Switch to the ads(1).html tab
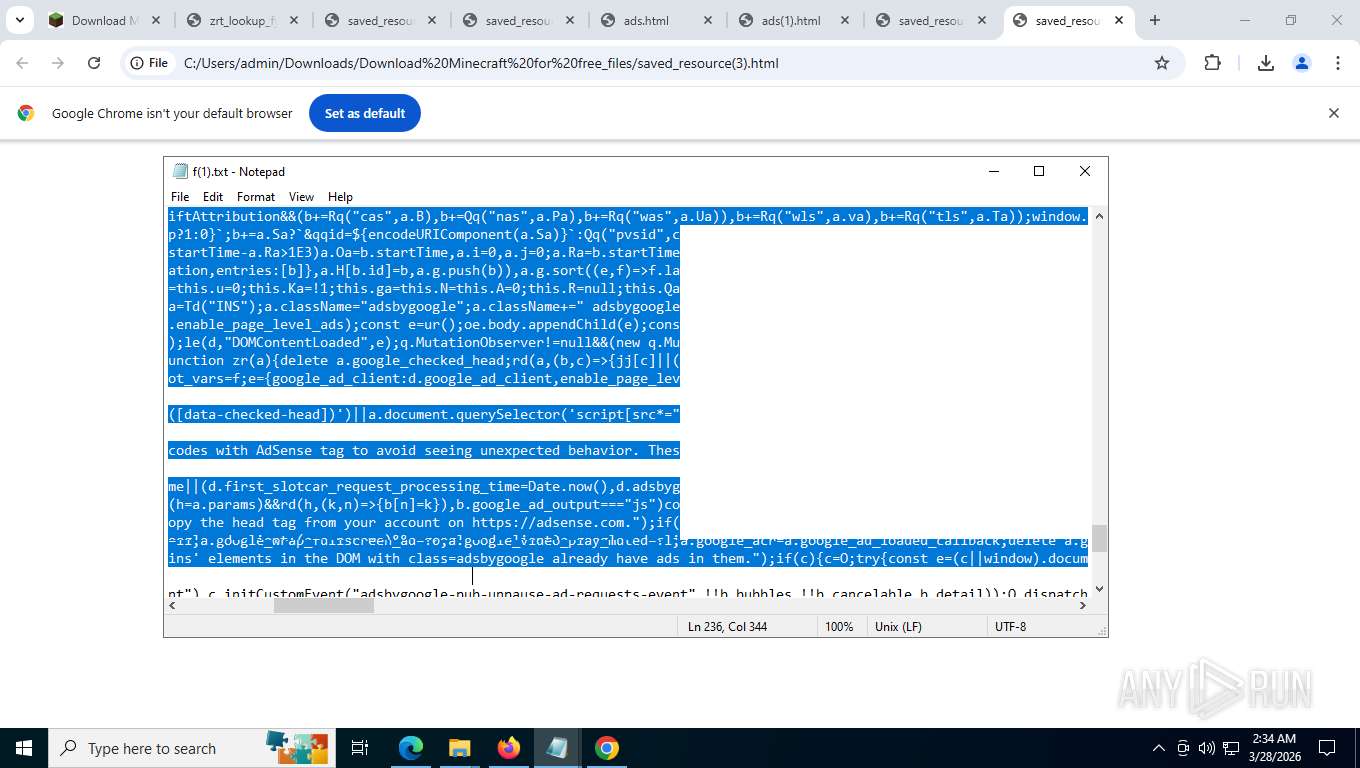1360x768 pixels. [795, 20]
